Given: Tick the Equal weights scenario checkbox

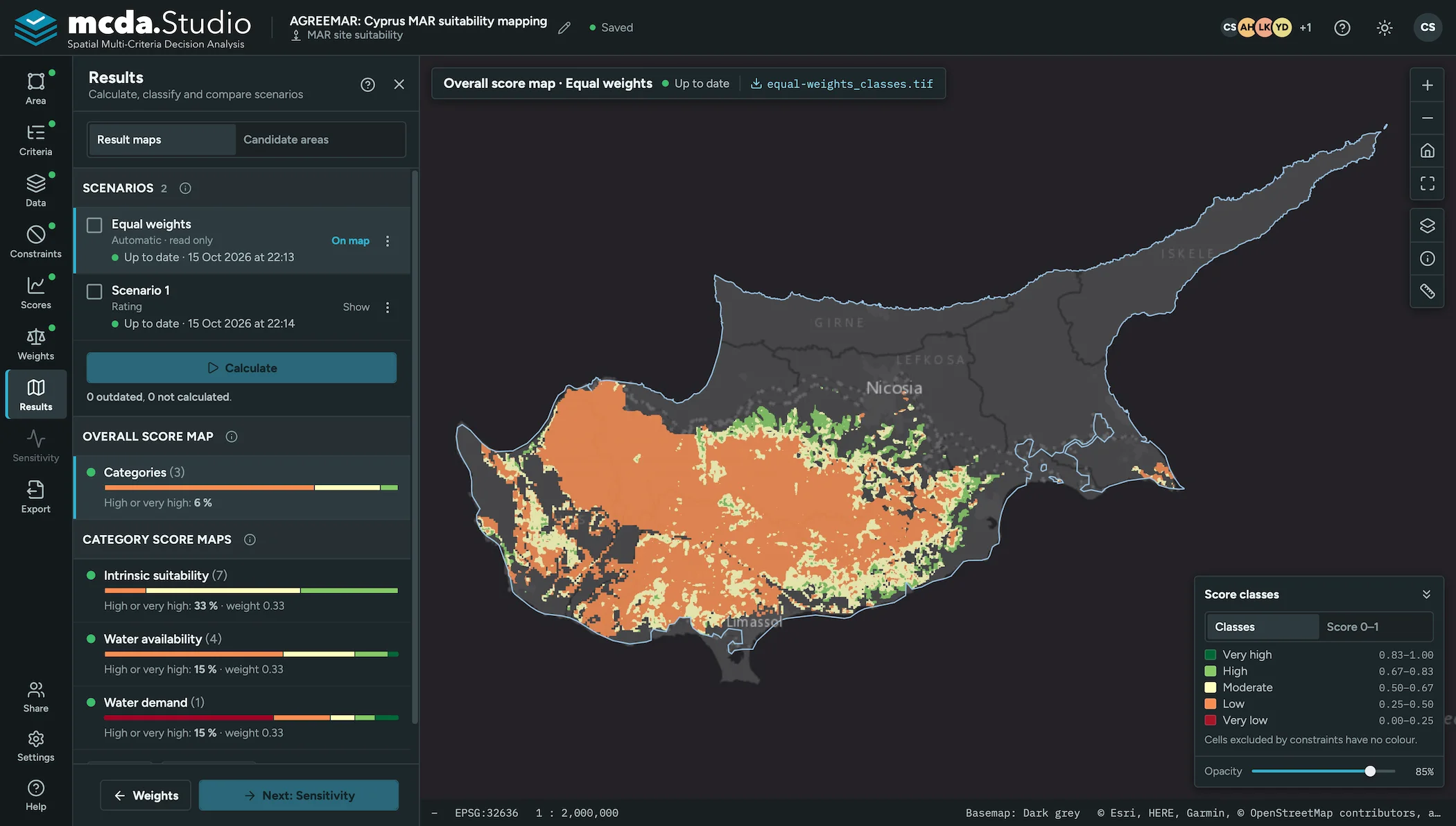Looking at the screenshot, I should (x=94, y=225).
